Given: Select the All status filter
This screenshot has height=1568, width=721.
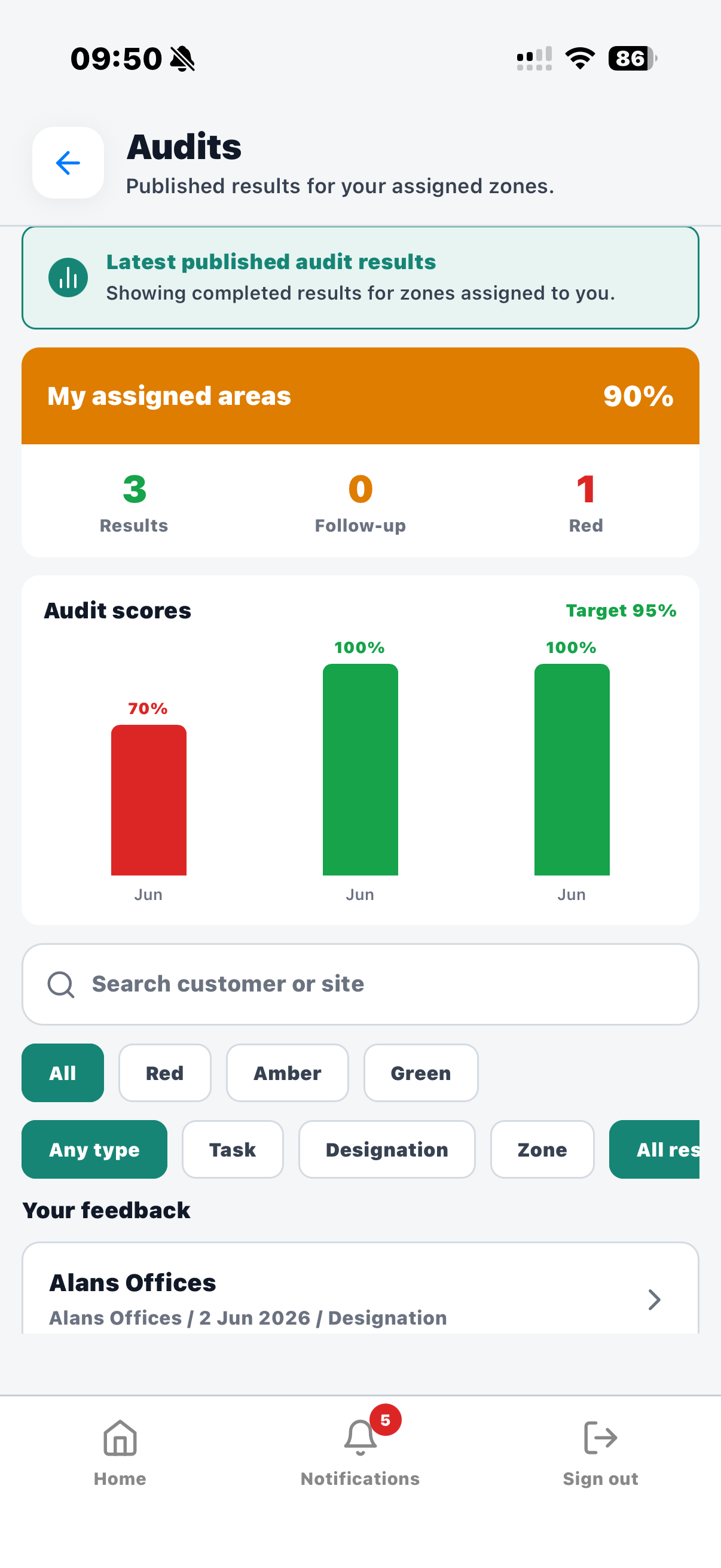Looking at the screenshot, I should (x=63, y=1073).
